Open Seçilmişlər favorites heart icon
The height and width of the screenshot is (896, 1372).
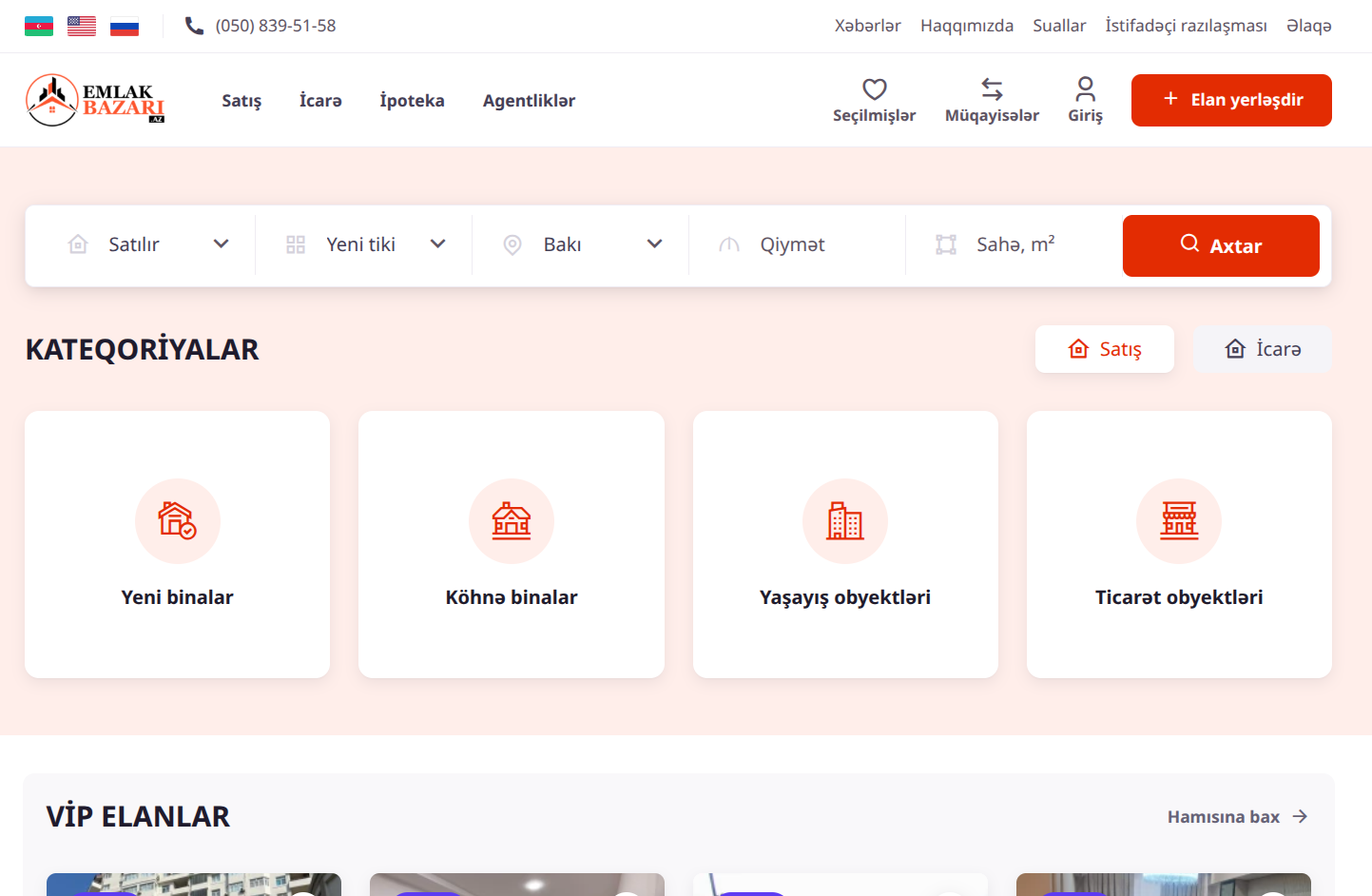[874, 90]
